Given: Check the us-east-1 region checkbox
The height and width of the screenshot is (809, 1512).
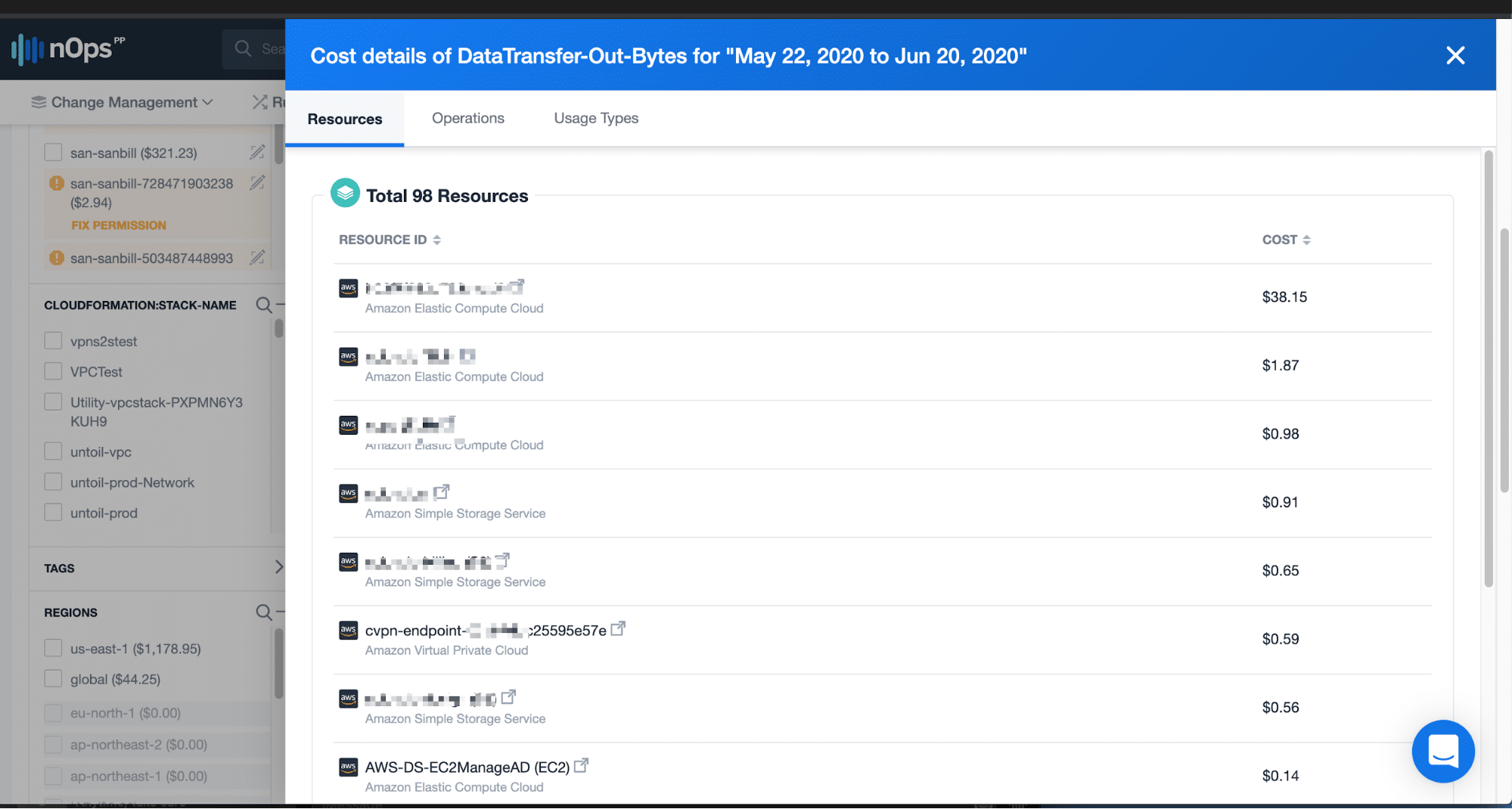Looking at the screenshot, I should (53, 648).
